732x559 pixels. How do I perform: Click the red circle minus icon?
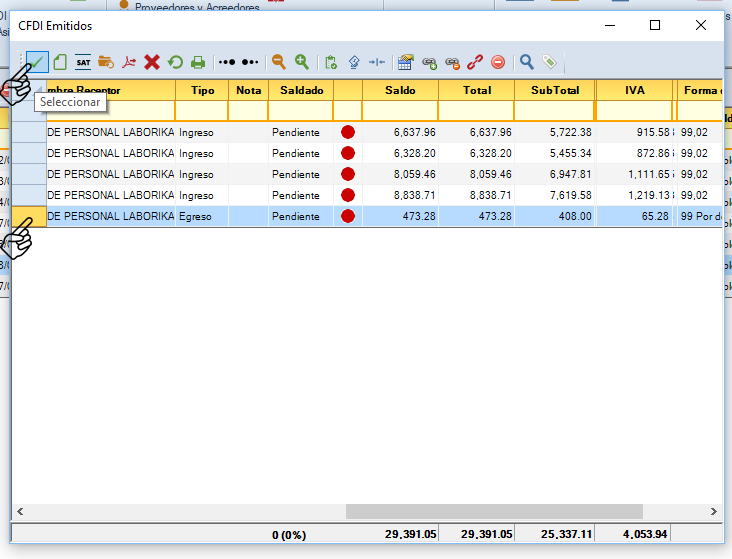click(498, 62)
